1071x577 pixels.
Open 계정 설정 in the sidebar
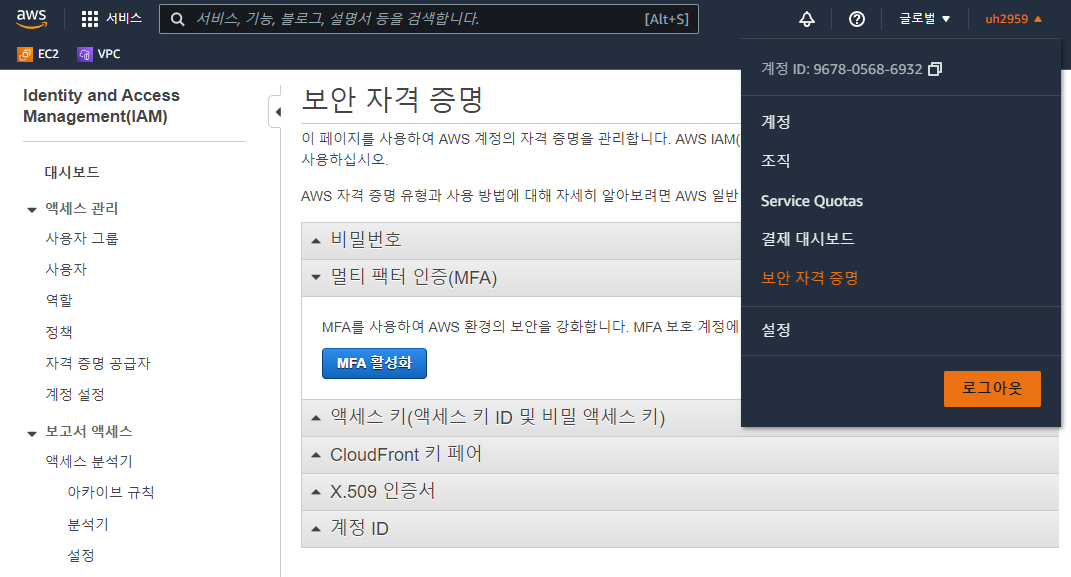74,394
